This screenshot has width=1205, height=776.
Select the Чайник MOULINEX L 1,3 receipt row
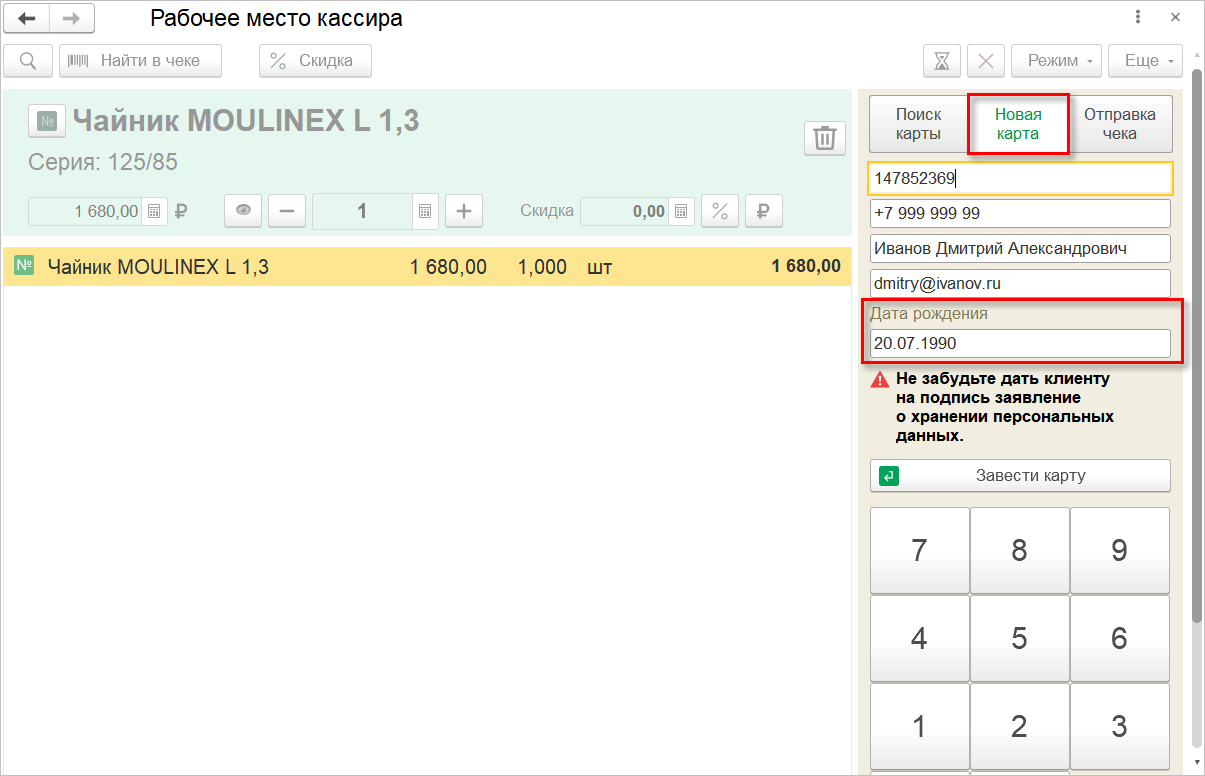click(x=427, y=267)
